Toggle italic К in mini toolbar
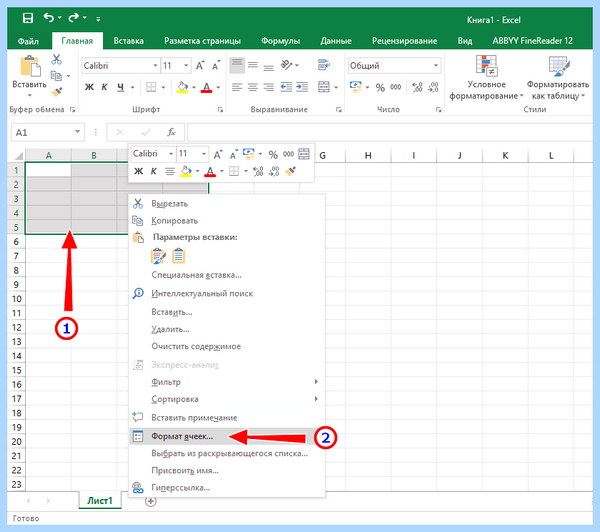 [x=153, y=171]
